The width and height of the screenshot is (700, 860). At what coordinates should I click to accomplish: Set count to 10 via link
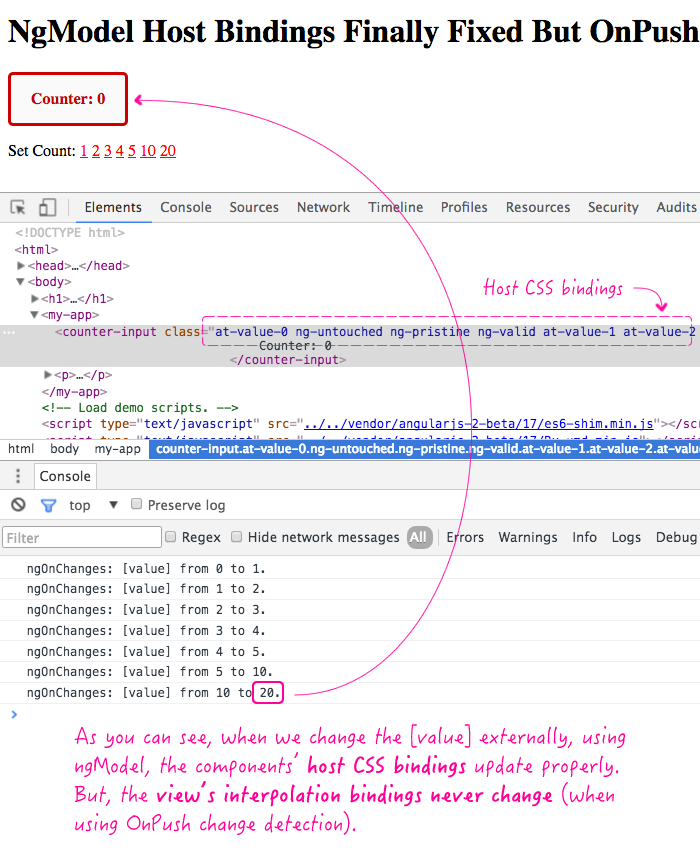coord(147,151)
